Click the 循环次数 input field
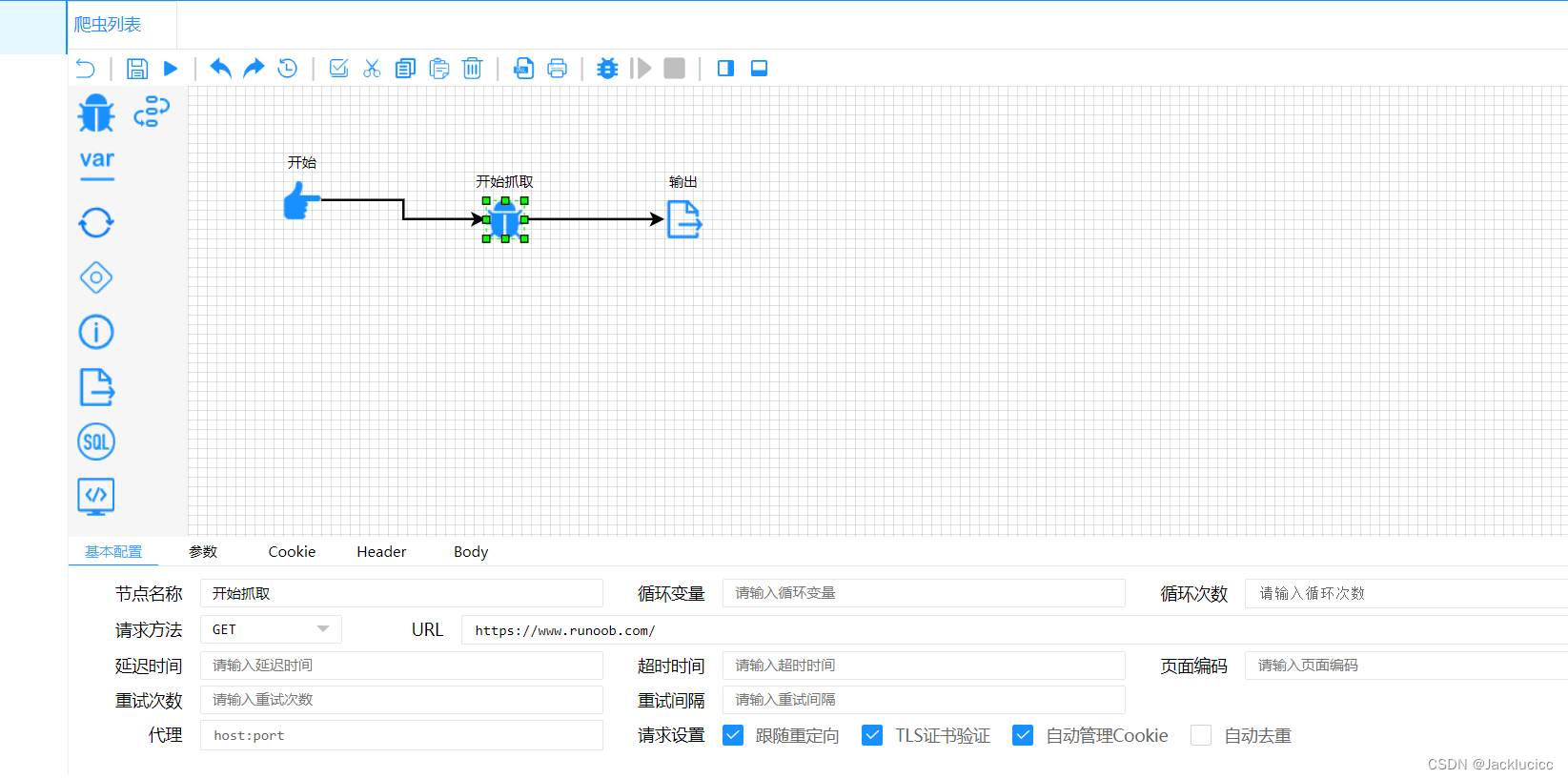The image size is (1568, 779). pyautogui.click(x=1406, y=593)
